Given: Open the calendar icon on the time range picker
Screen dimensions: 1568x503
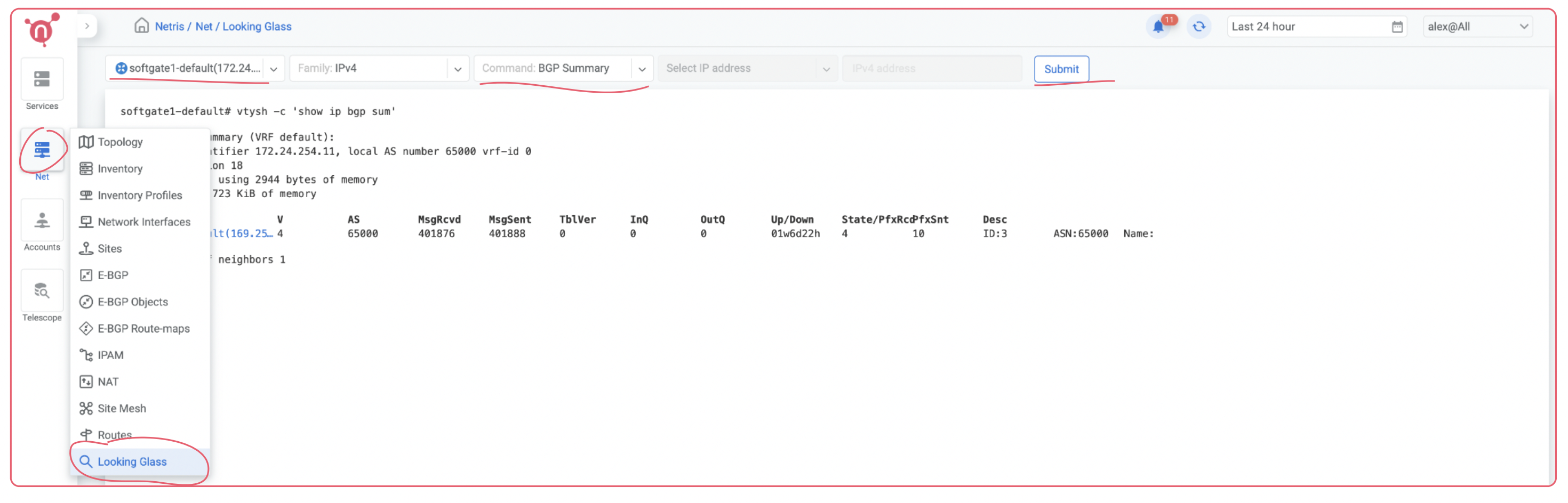Looking at the screenshot, I should [1396, 26].
